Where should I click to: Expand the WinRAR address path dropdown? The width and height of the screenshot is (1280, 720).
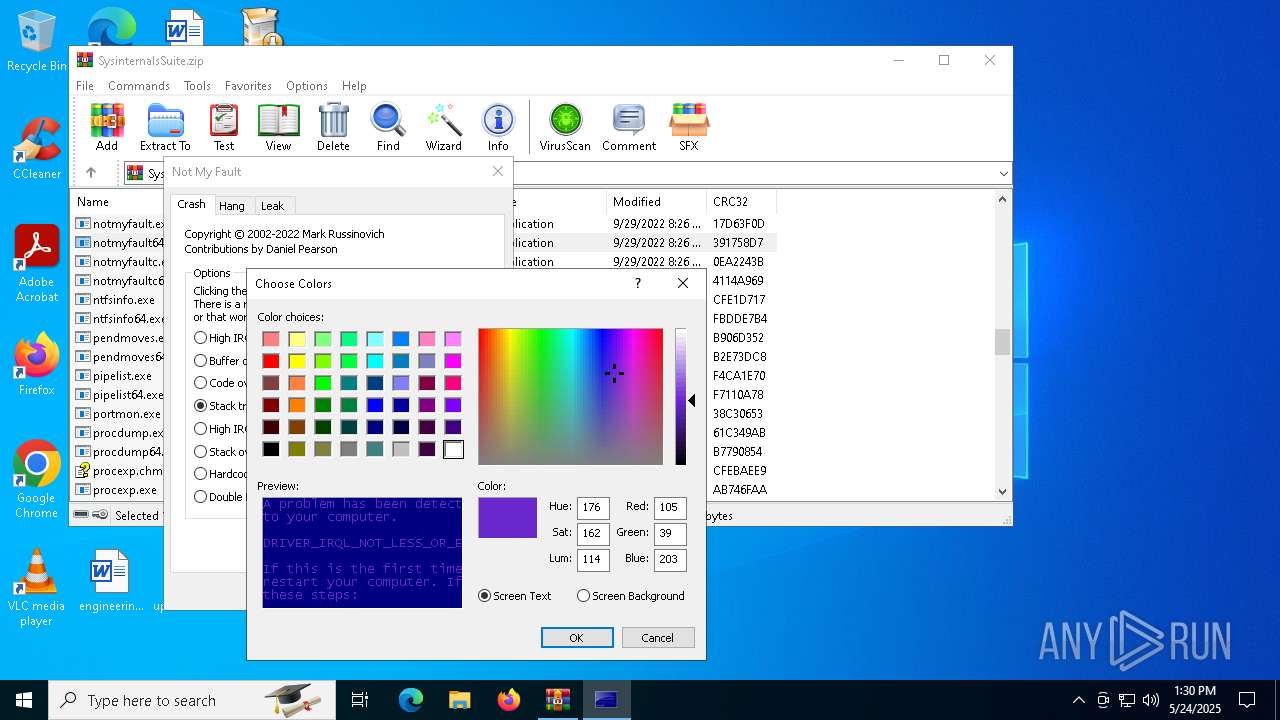point(1003,174)
